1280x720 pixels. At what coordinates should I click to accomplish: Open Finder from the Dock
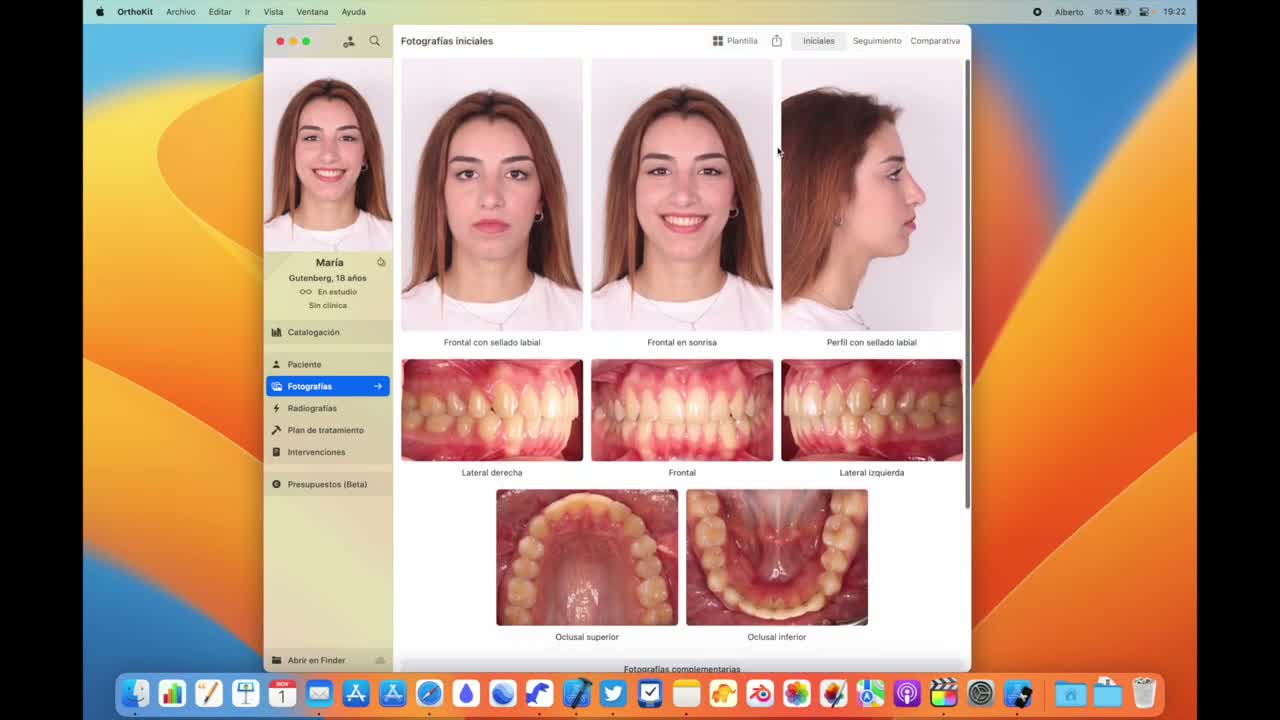pyautogui.click(x=135, y=693)
